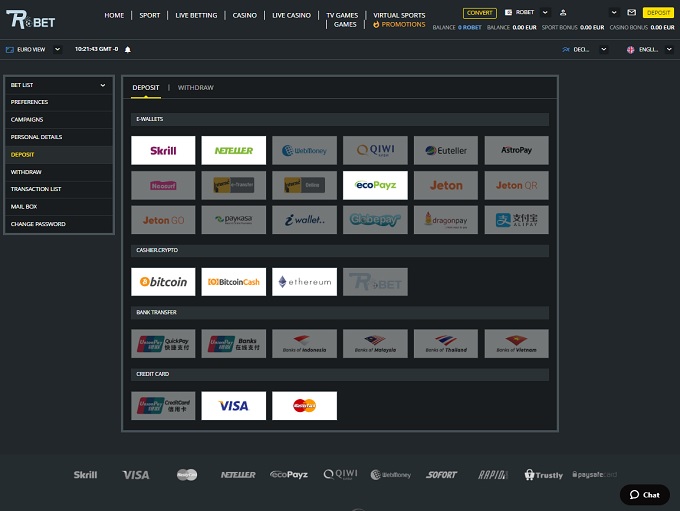This screenshot has height=511, width=680.
Task: Switch to the Withdraw tab
Action: click(x=195, y=88)
